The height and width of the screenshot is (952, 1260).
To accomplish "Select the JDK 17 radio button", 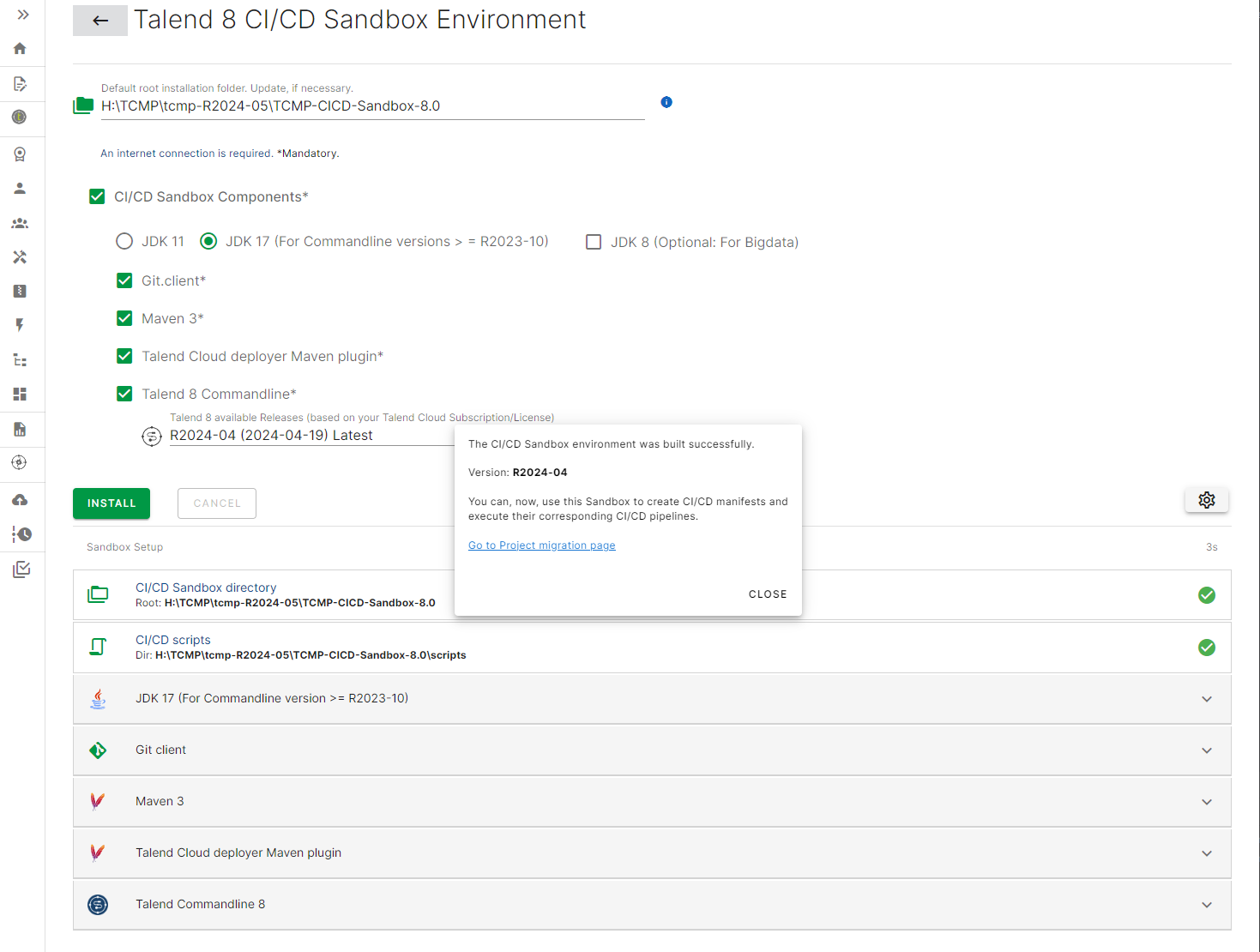I will coord(208,241).
